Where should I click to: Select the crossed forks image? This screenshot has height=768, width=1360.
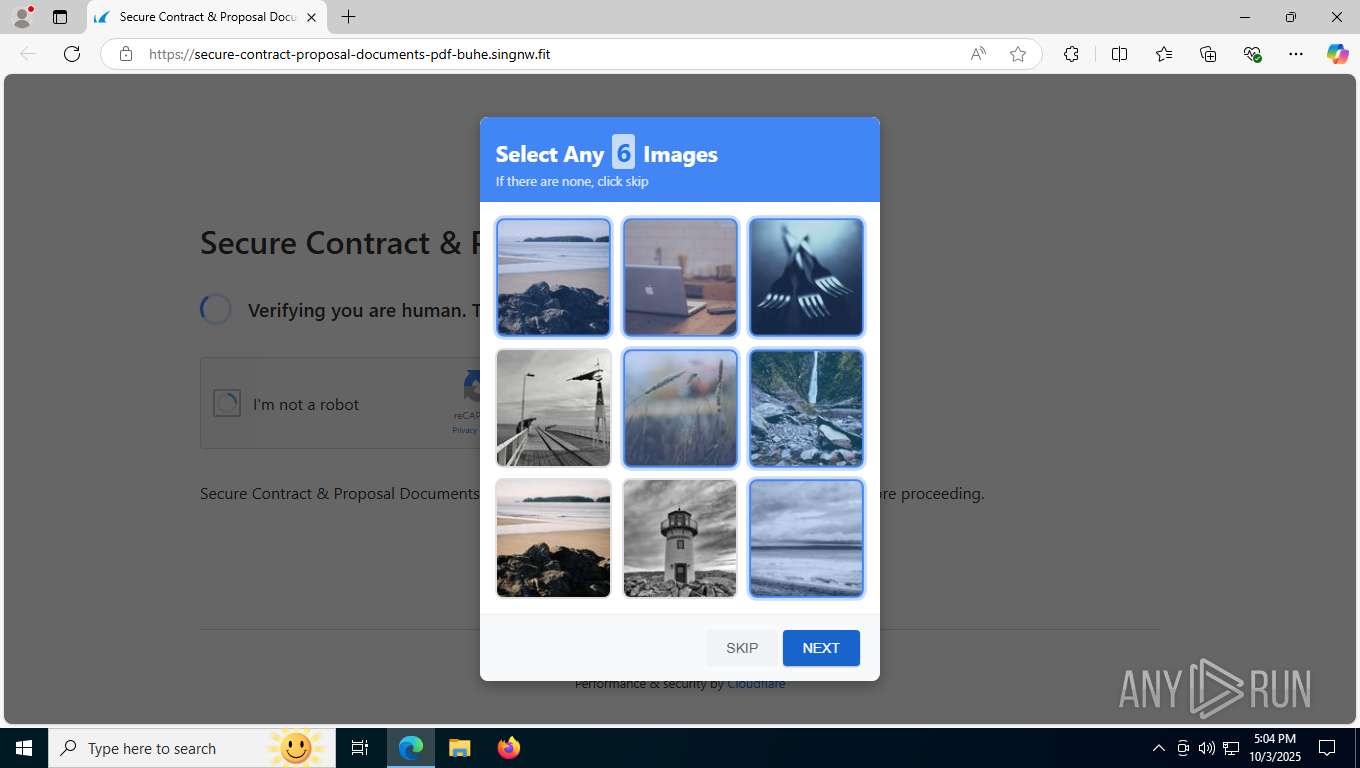(x=806, y=277)
